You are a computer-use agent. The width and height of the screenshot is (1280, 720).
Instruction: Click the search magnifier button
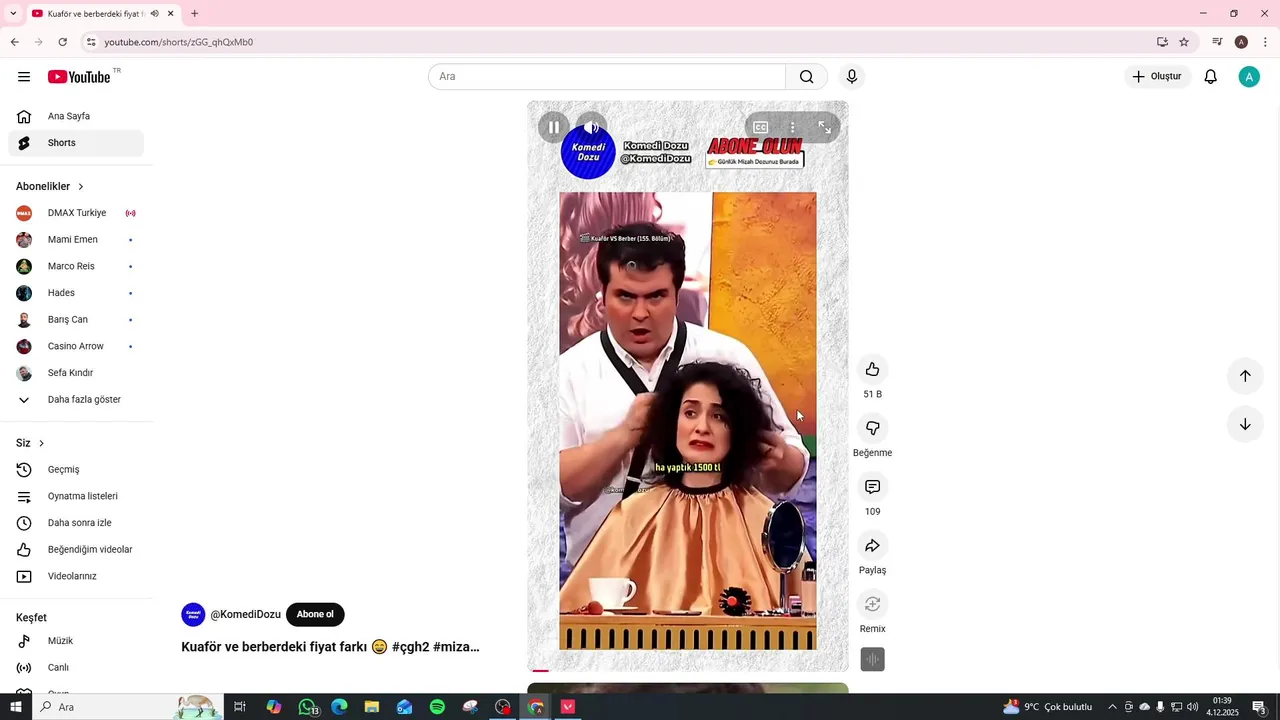(806, 77)
